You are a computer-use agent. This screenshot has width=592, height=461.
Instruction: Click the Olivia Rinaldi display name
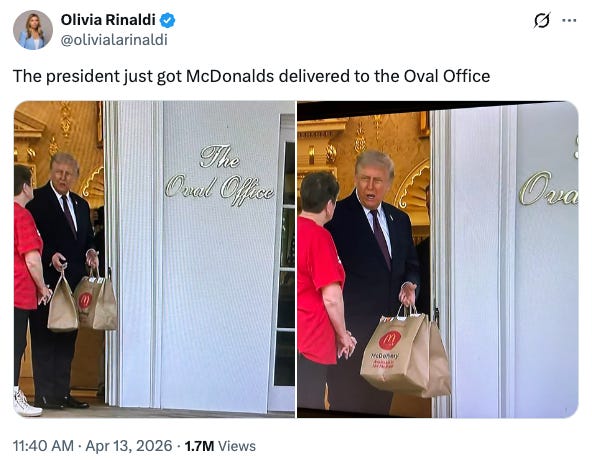coord(108,20)
